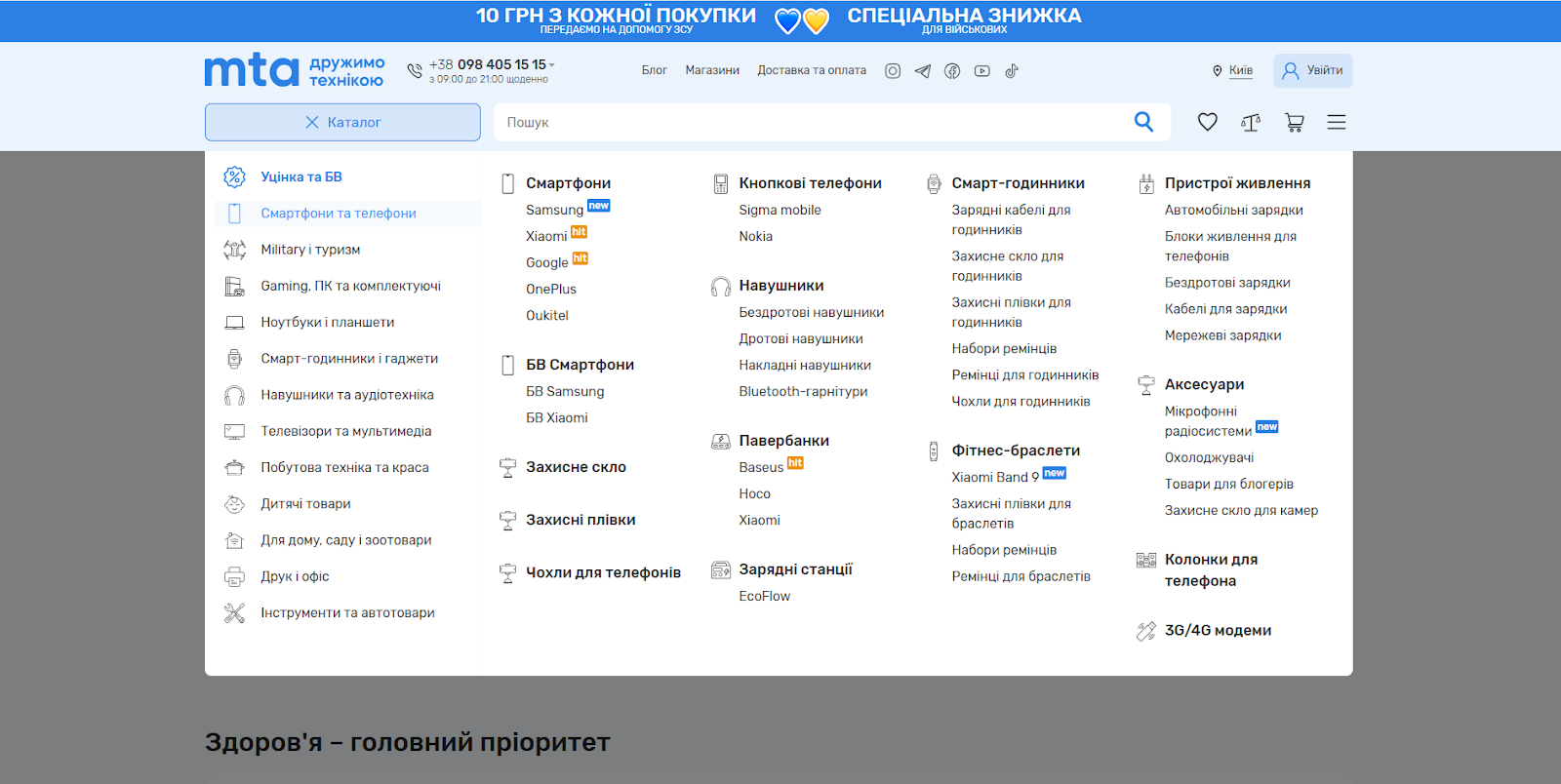Click the Інструменти та автотовари tools icon
This screenshot has width=1561, height=784.
click(x=234, y=612)
